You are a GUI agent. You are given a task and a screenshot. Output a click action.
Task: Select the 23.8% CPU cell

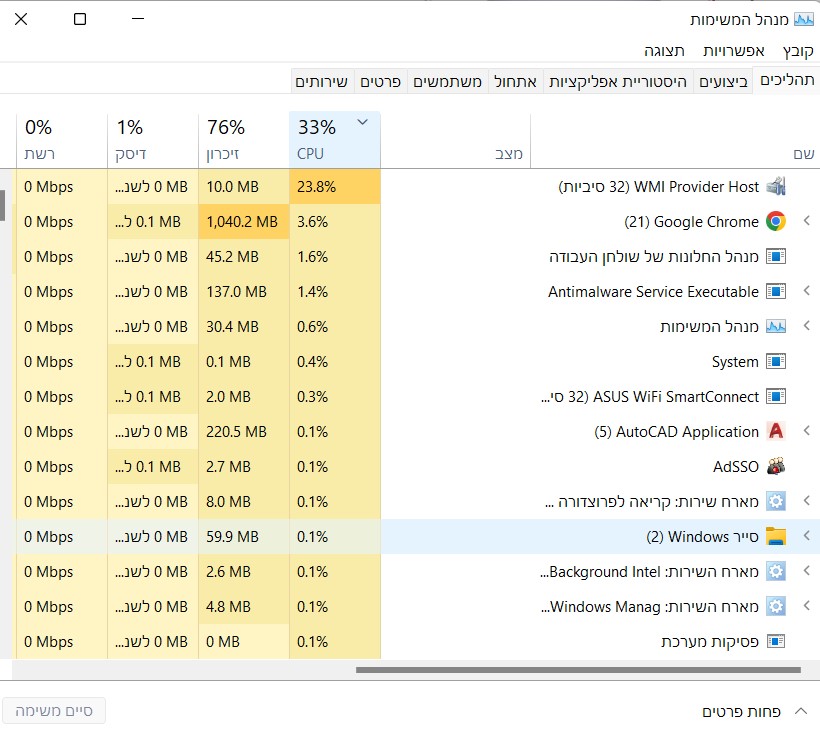pos(335,187)
